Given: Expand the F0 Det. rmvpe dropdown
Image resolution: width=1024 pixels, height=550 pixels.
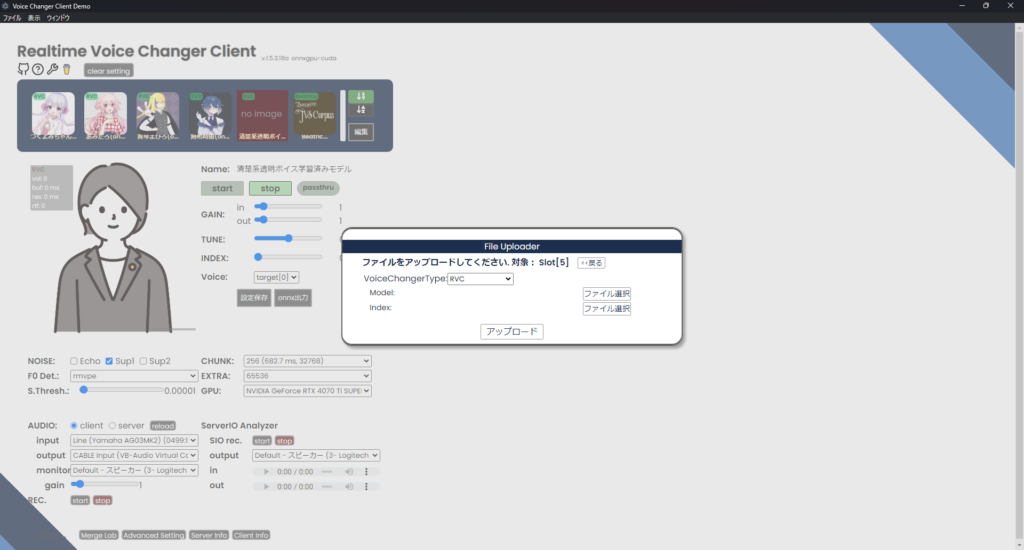Looking at the screenshot, I should pos(134,376).
